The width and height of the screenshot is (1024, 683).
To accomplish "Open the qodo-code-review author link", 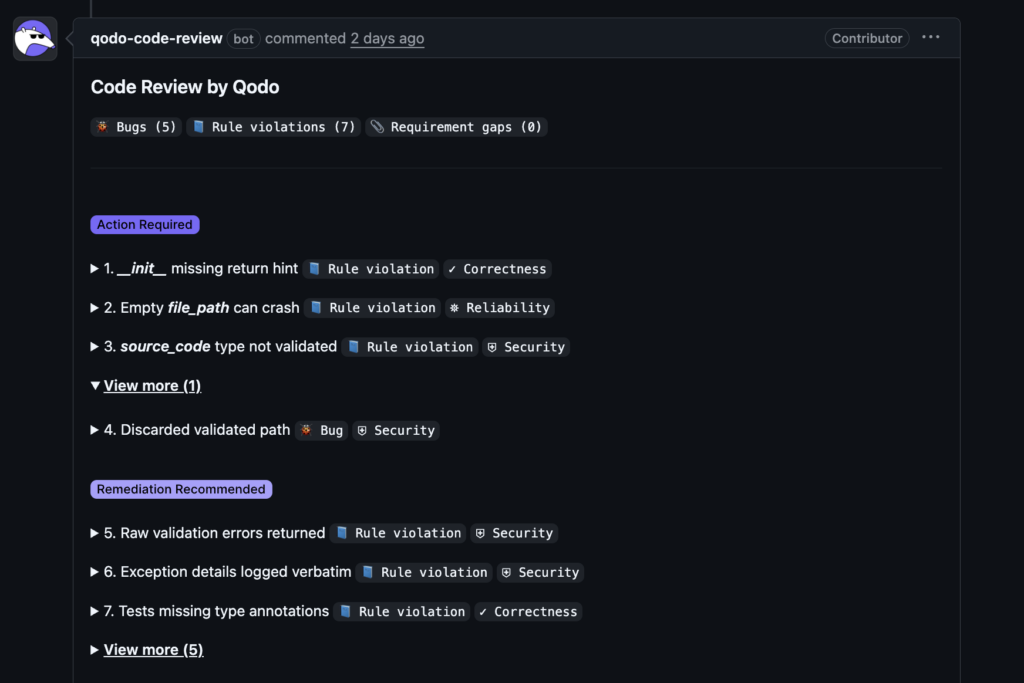I will 156,38.
